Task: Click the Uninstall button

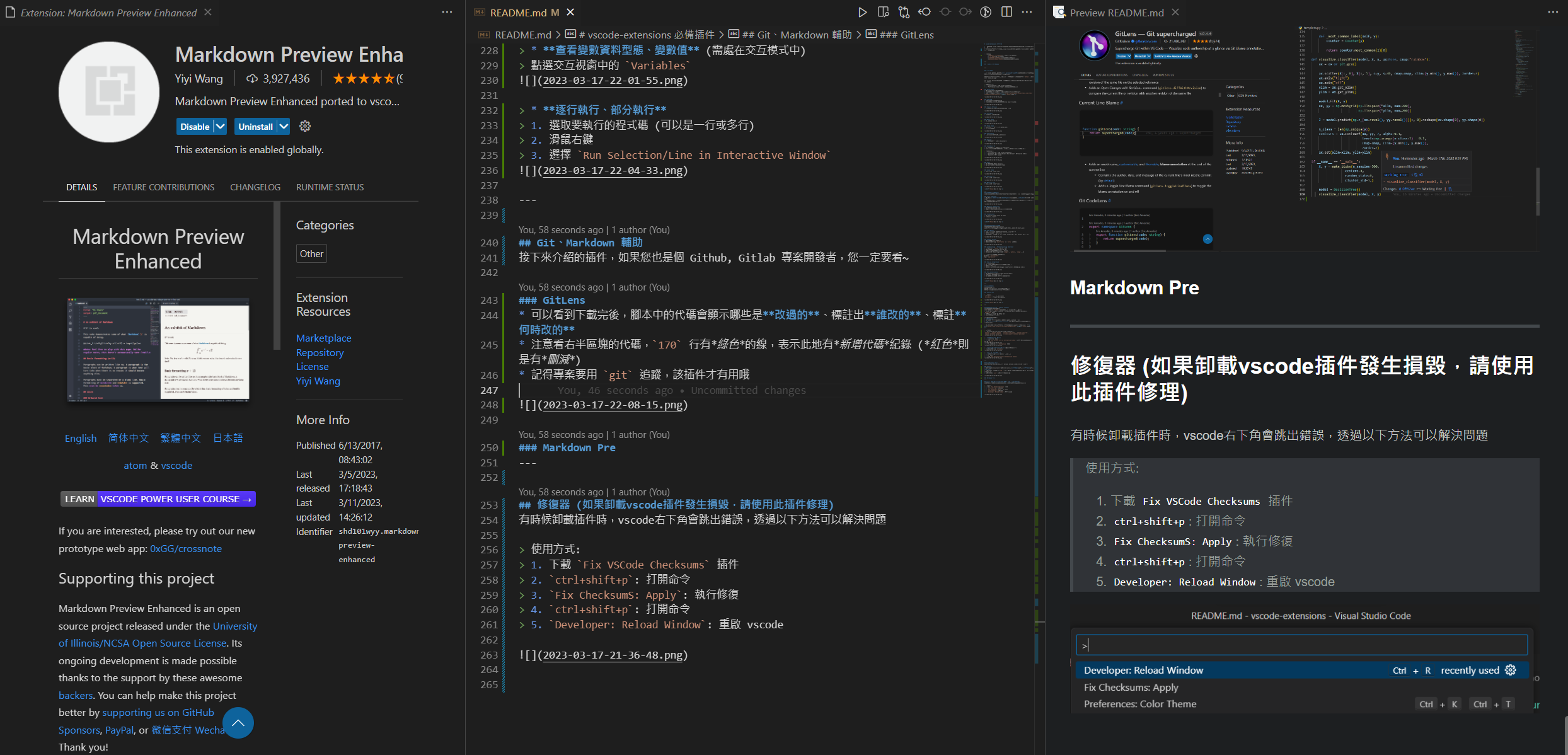Action: coord(255,127)
